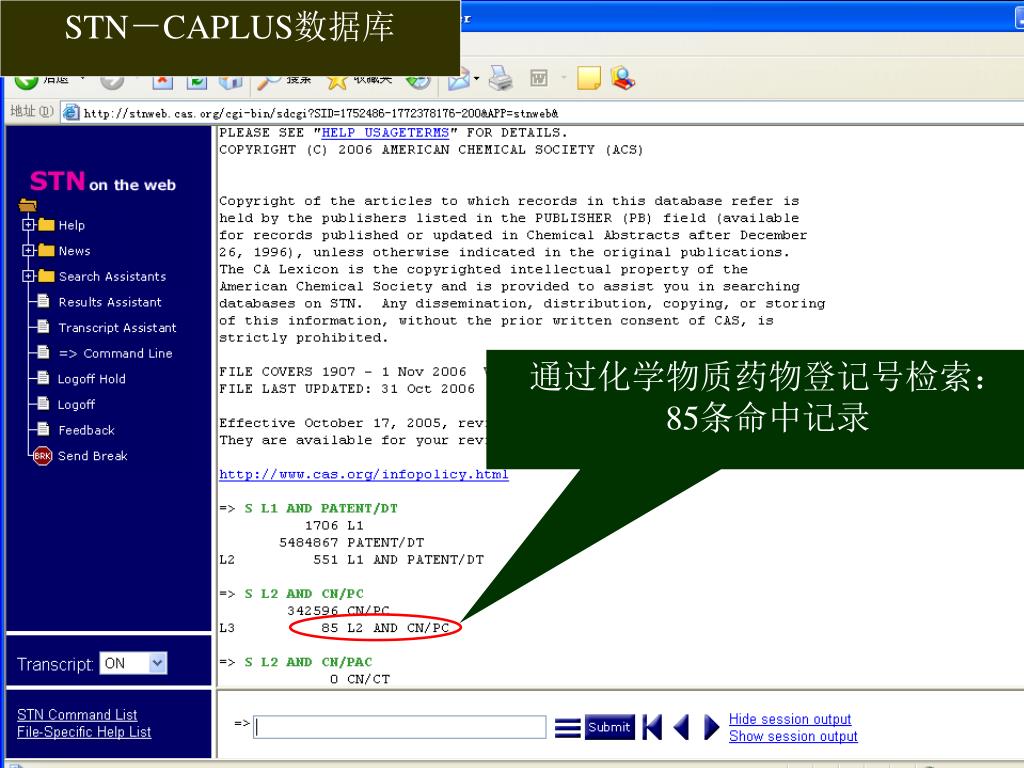Click the Home page icon
The image size is (1024, 768).
pos(231,81)
